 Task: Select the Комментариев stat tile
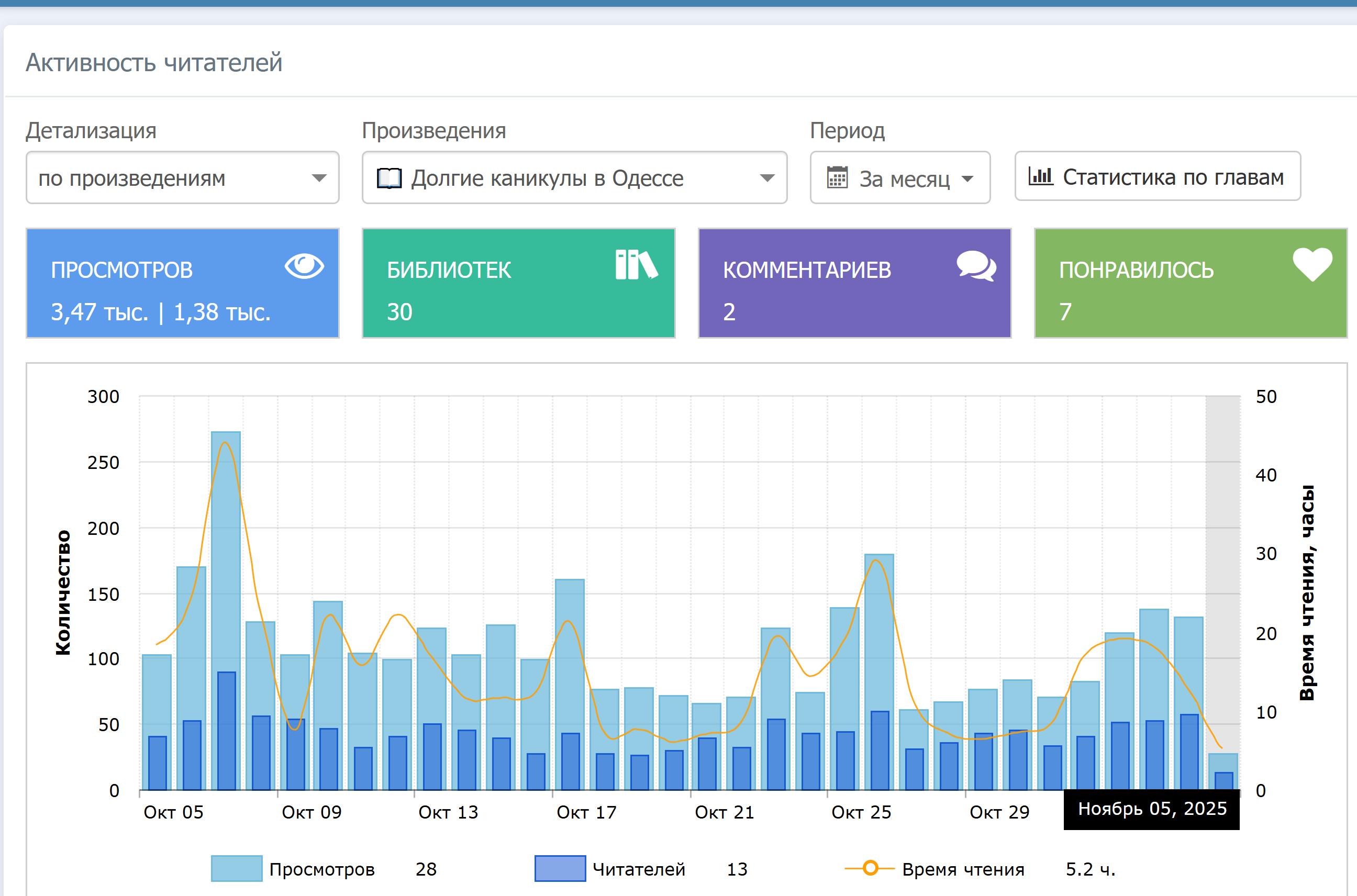click(854, 284)
